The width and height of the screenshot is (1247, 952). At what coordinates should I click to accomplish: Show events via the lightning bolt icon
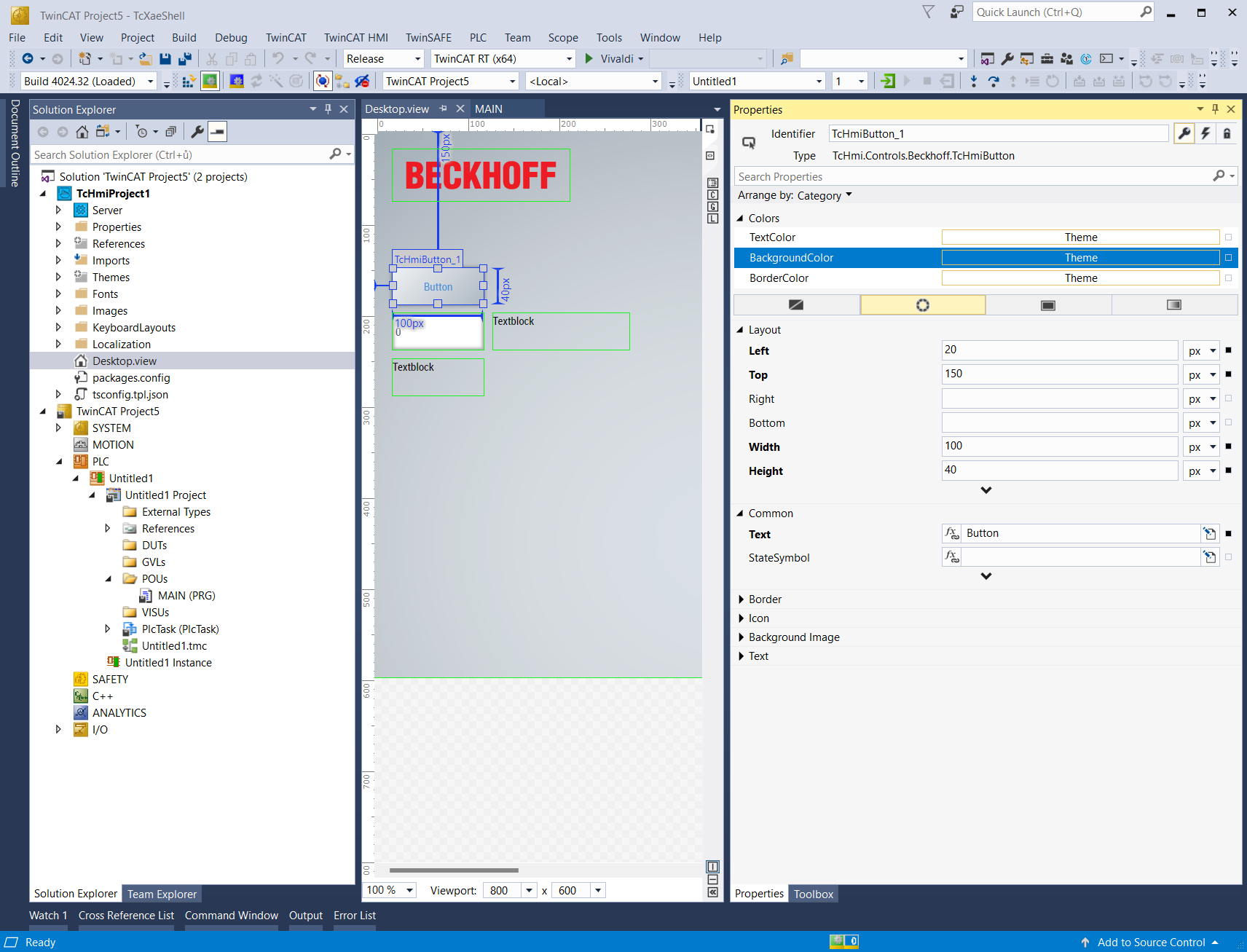click(1205, 133)
